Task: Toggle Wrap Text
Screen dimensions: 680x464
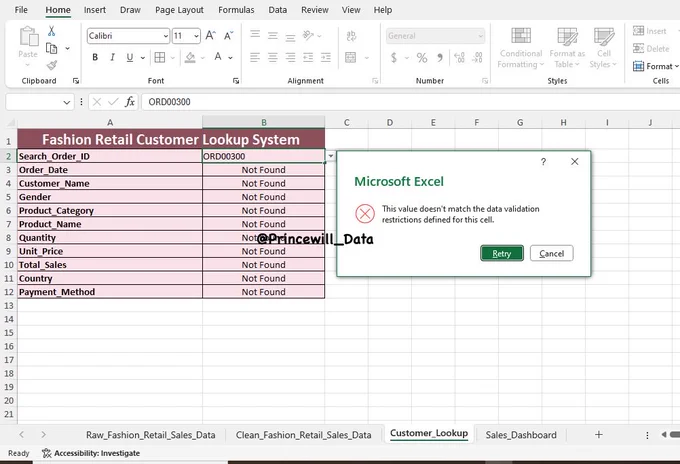Action: (x=351, y=36)
